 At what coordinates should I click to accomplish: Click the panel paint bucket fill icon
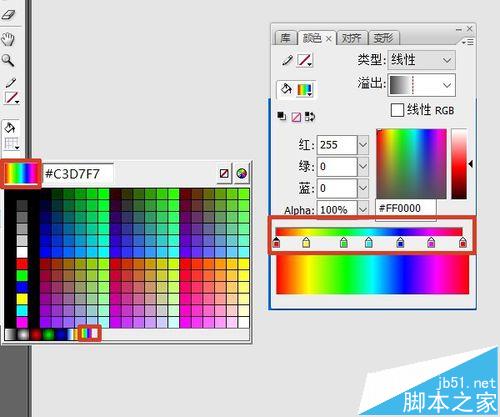coord(286,89)
